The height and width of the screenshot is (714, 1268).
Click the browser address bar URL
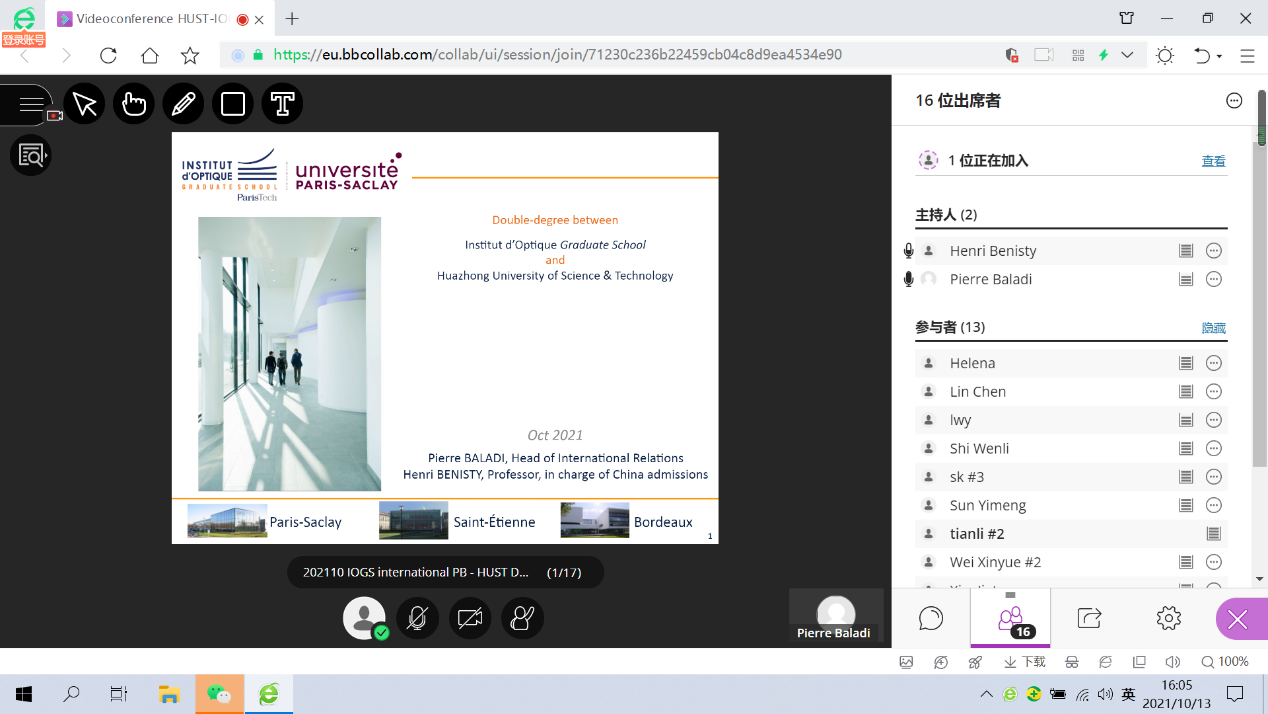coord(557,55)
